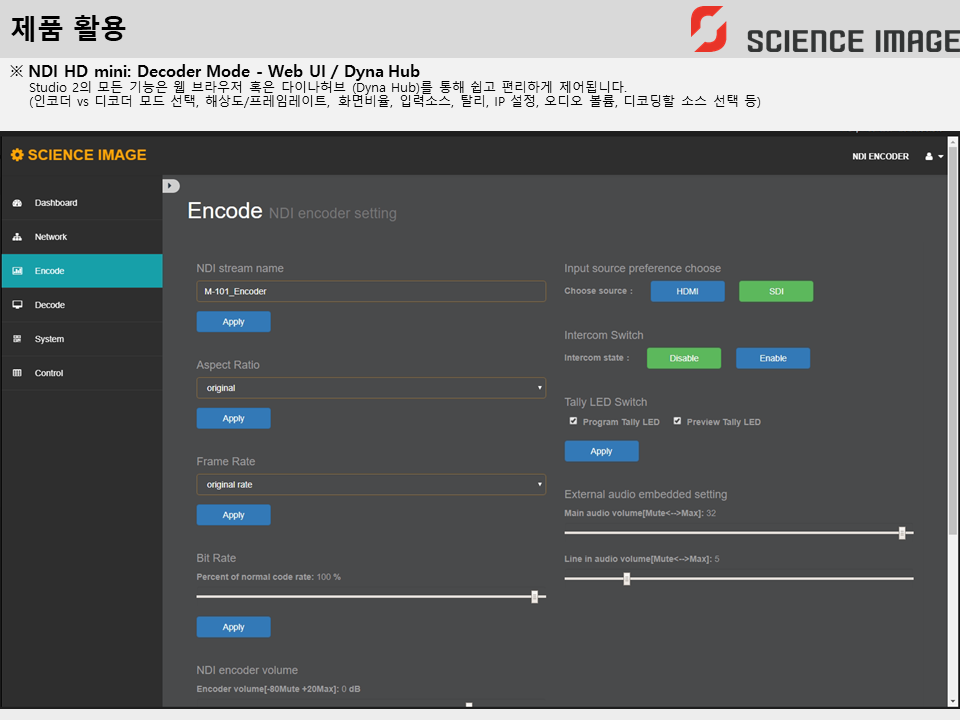The width and height of the screenshot is (960, 720).
Task: Open the System settings page
Action: (x=82, y=339)
